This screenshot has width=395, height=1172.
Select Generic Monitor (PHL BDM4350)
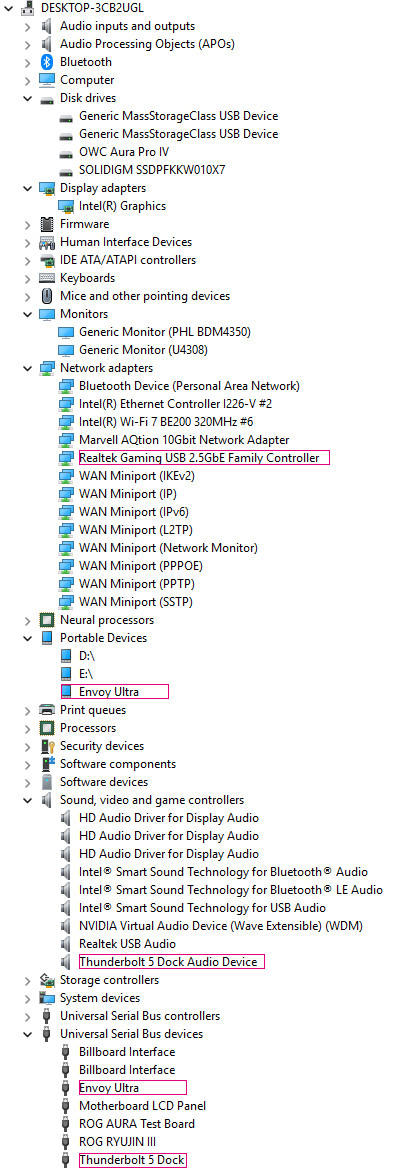point(165,332)
